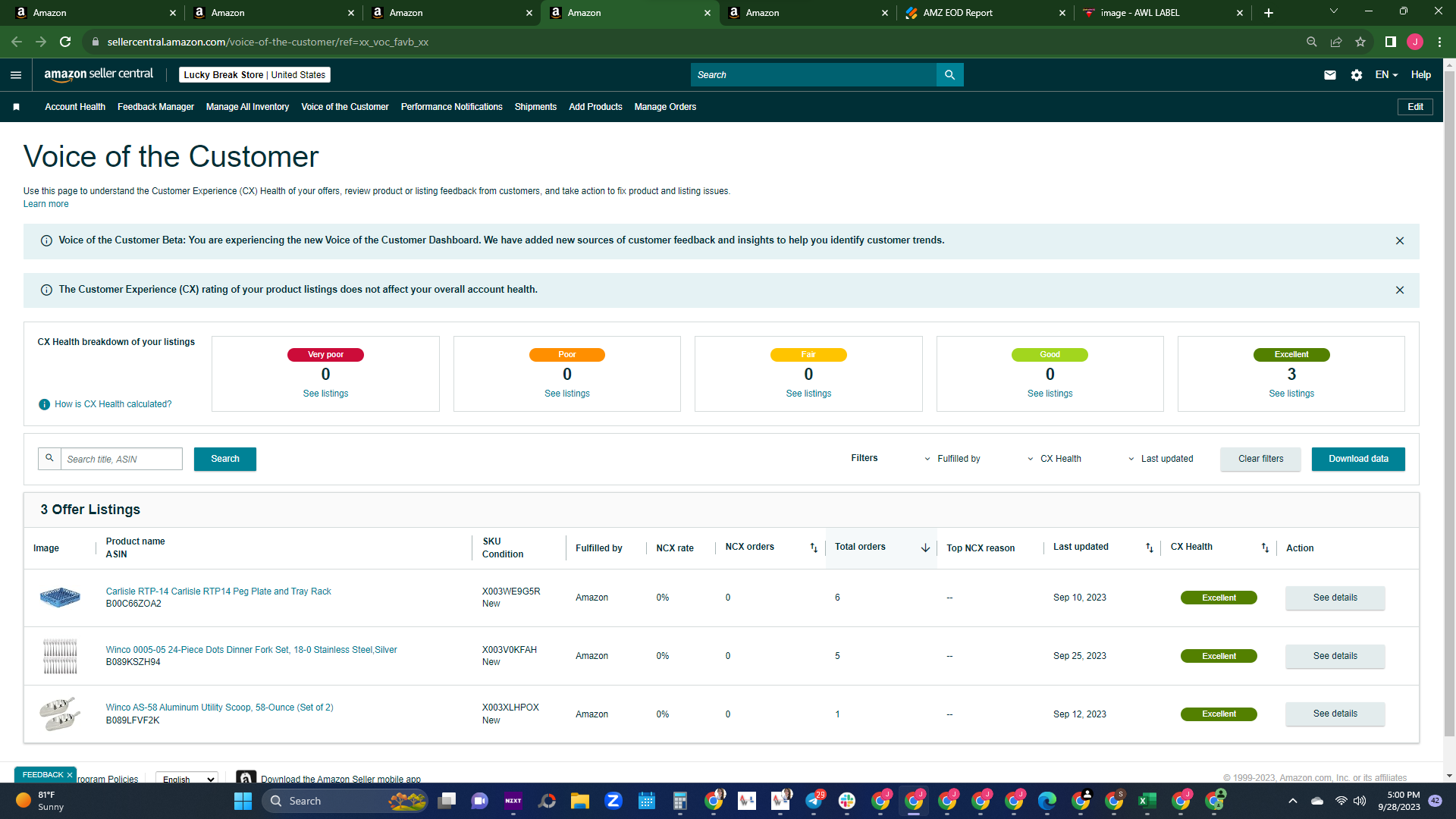1456x819 pixels.
Task: Click See listings under Excellent
Action: 1291,394
